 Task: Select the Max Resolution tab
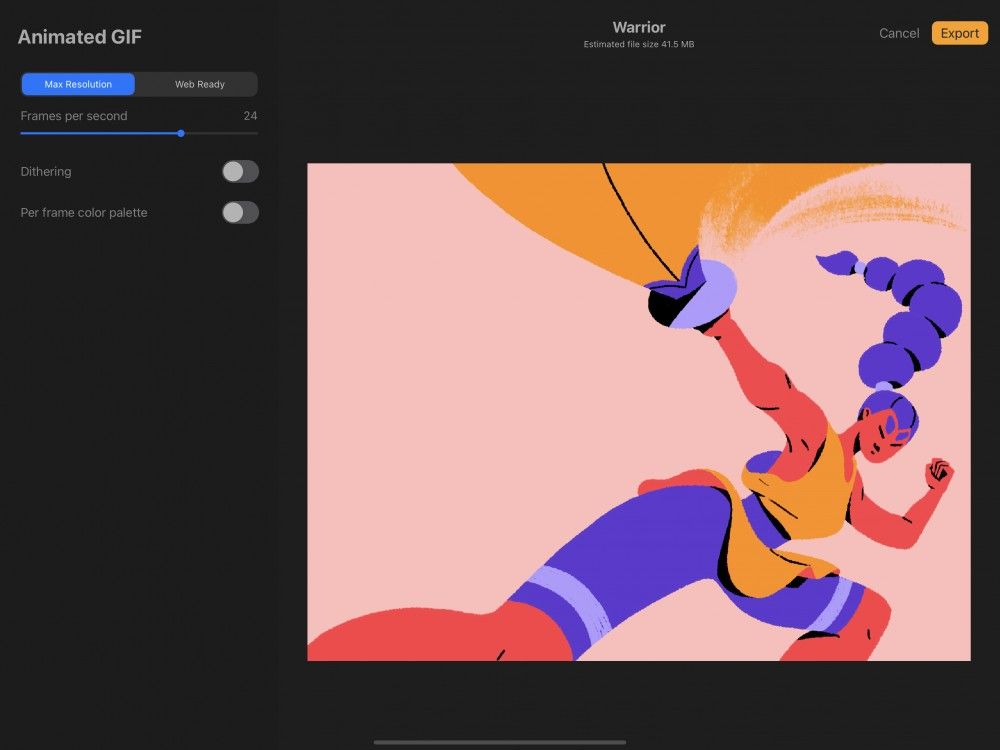tap(77, 84)
